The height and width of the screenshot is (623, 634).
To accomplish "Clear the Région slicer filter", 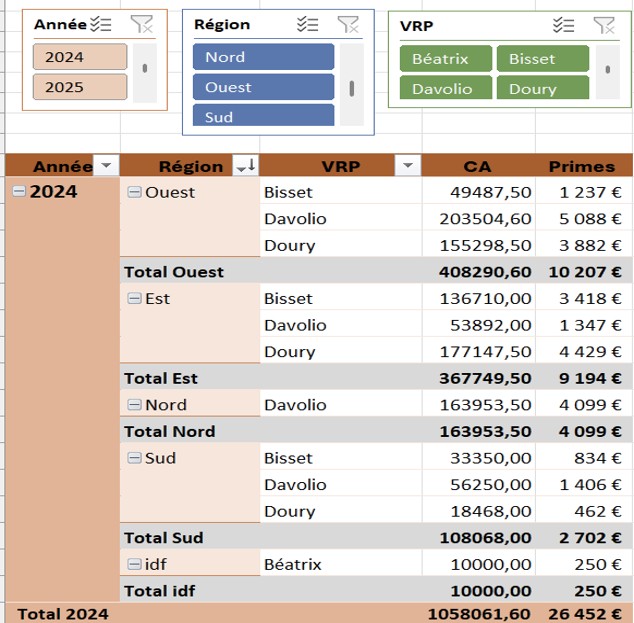I will click(x=348, y=25).
